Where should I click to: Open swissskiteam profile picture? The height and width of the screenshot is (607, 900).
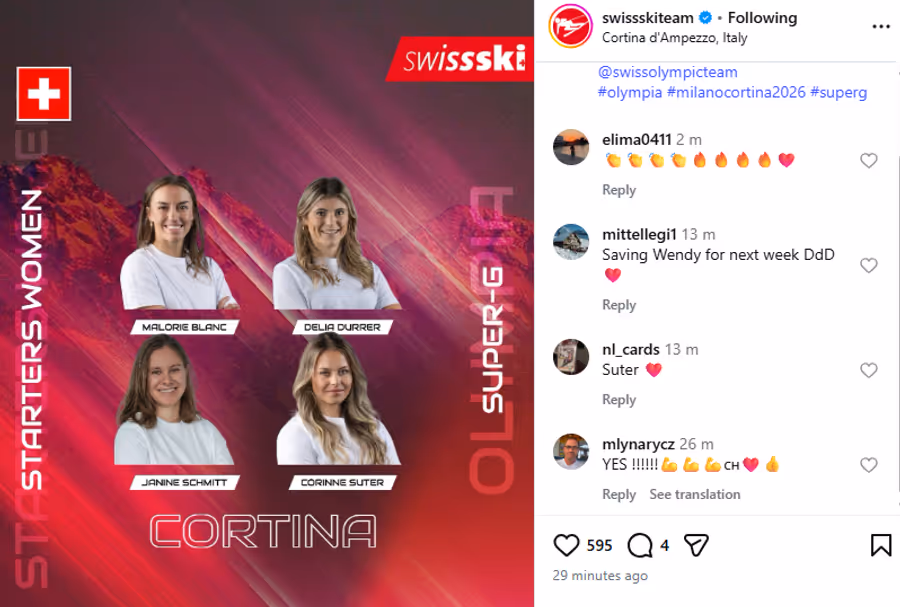[x=570, y=26]
